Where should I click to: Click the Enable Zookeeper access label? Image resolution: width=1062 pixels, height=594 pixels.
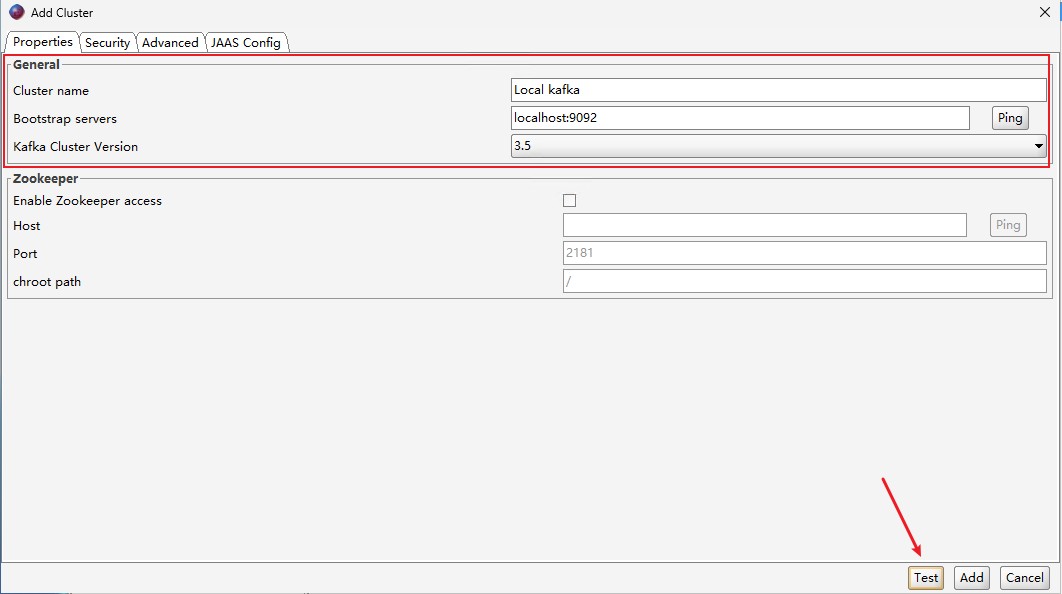coord(87,201)
